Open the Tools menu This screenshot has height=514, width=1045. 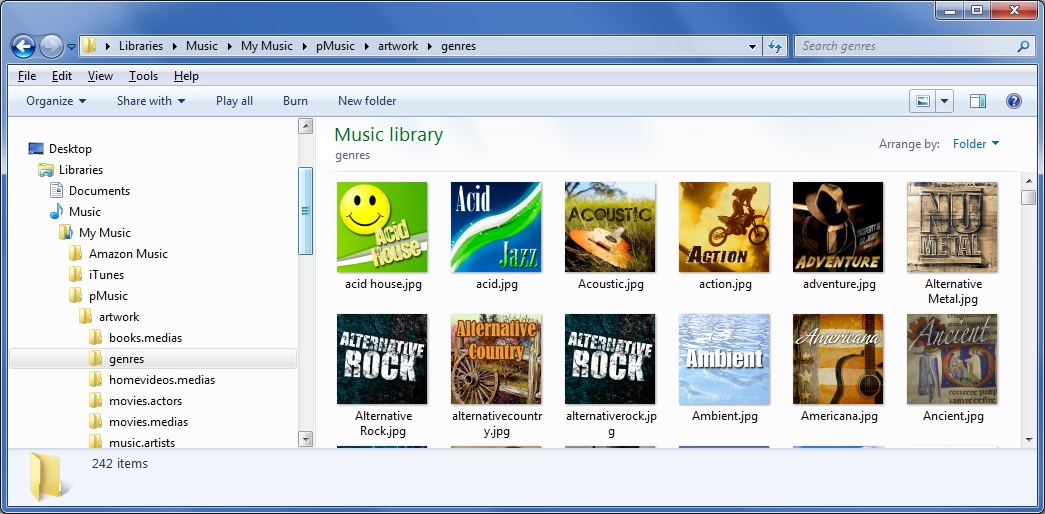click(143, 76)
